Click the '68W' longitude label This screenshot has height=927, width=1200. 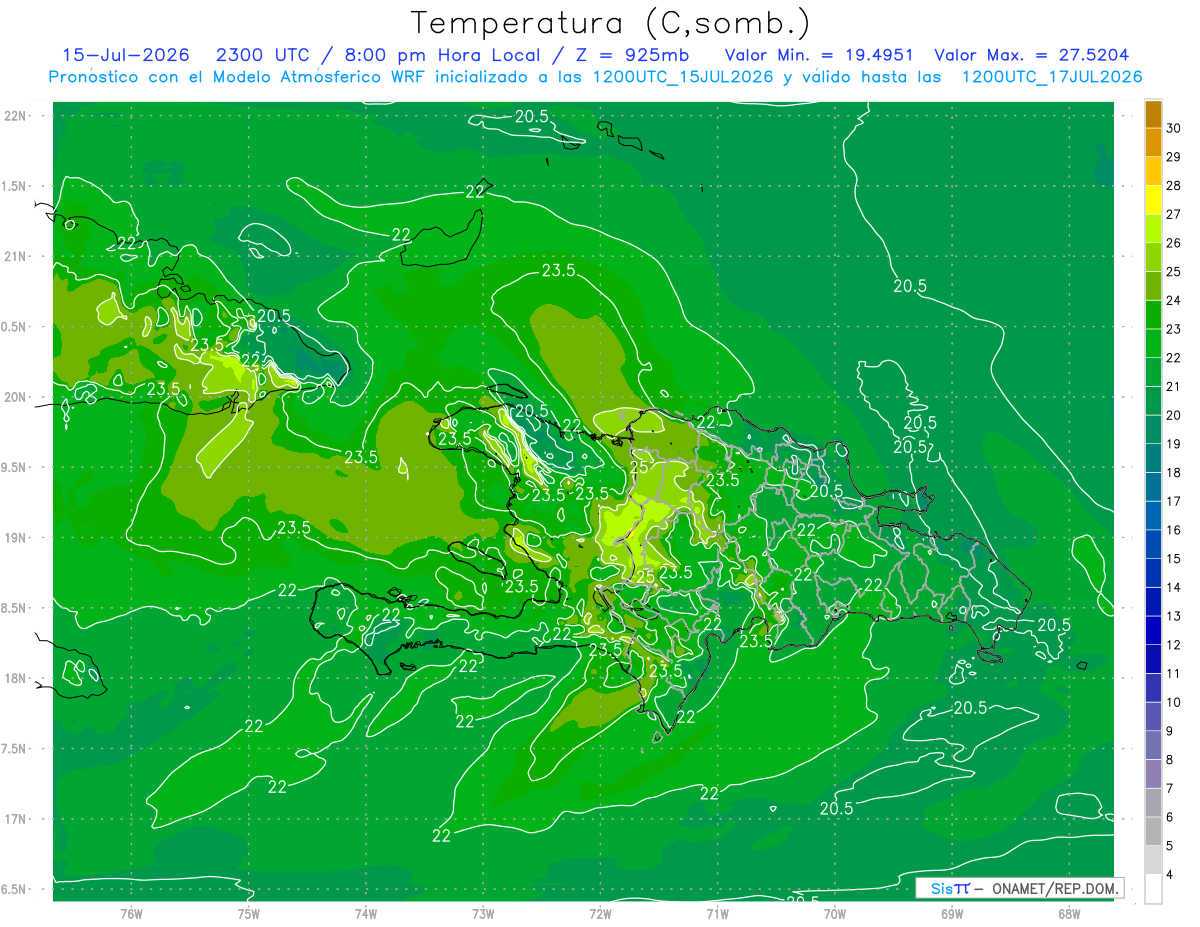[1069, 913]
